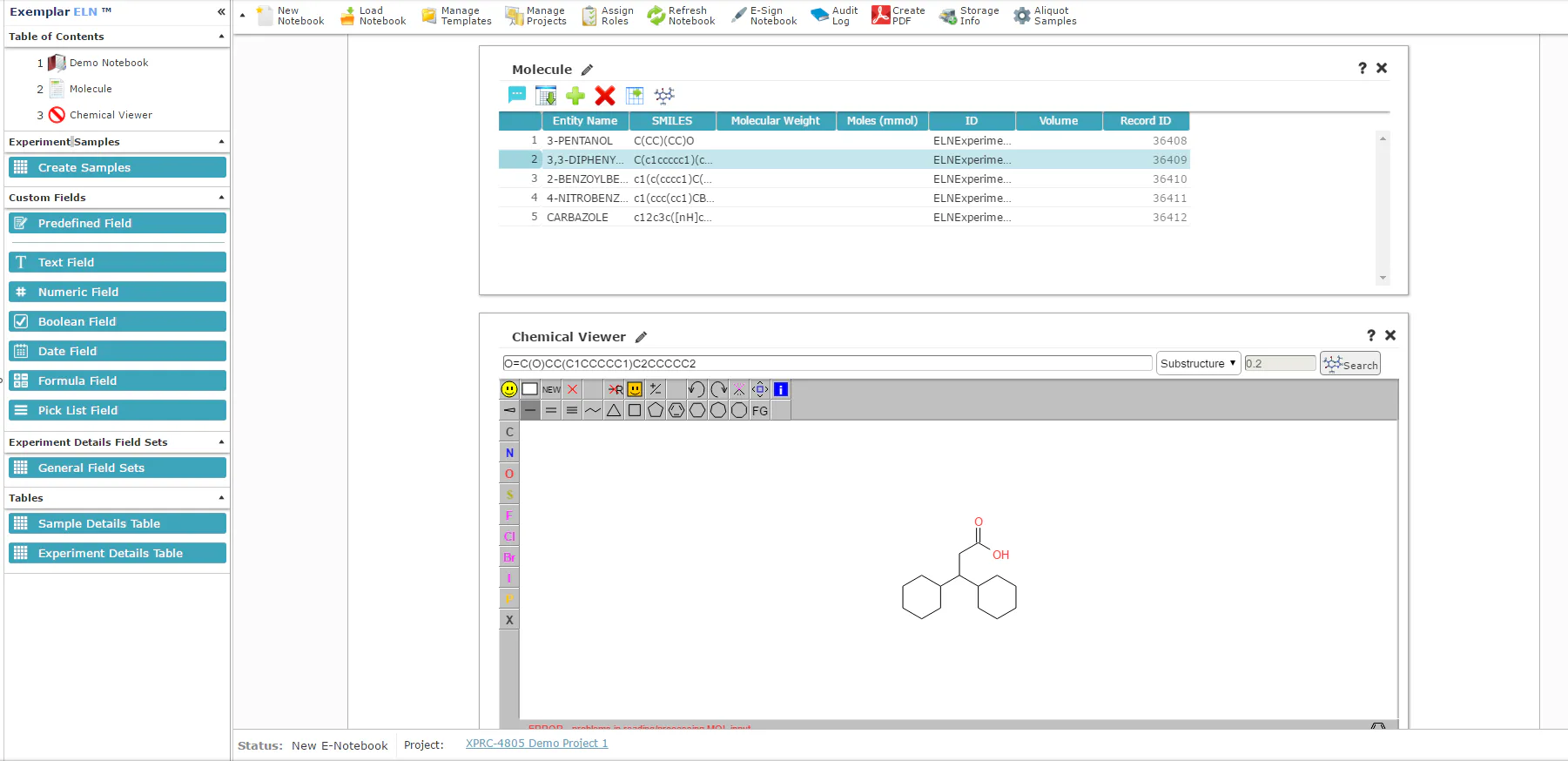Select the FG functional group tool
1568x761 pixels.
[760, 410]
